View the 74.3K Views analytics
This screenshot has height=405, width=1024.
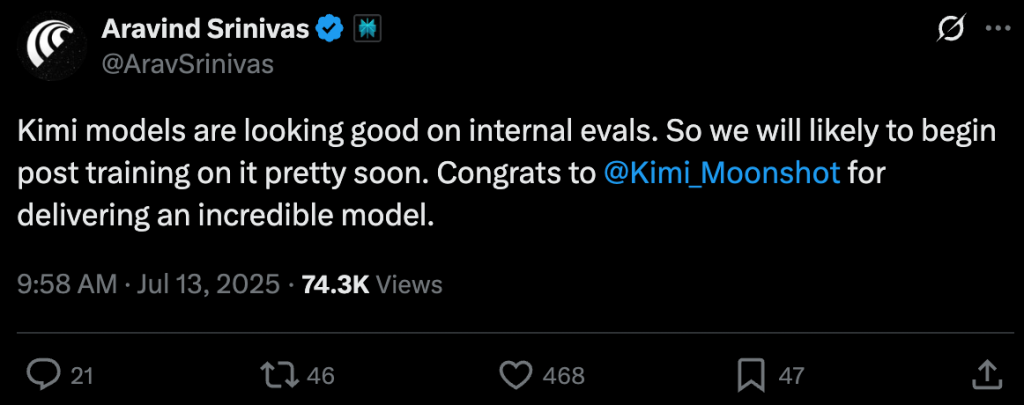tap(372, 285)
